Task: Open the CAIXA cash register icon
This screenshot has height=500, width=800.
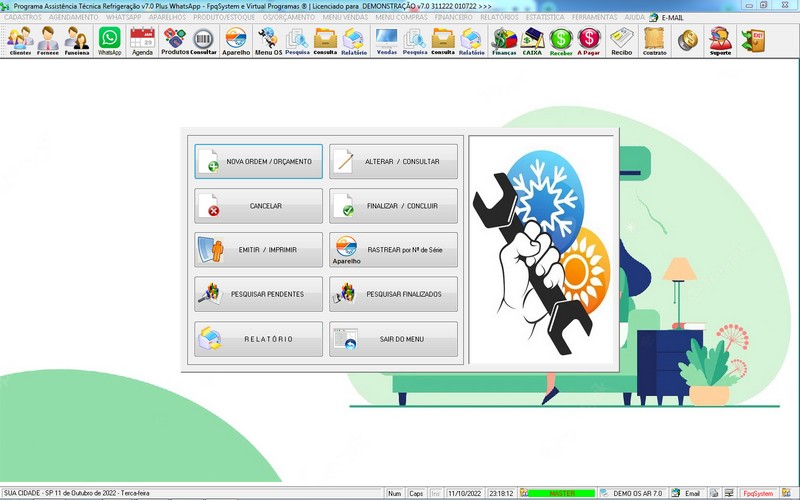Action: [x=532, y=41]
